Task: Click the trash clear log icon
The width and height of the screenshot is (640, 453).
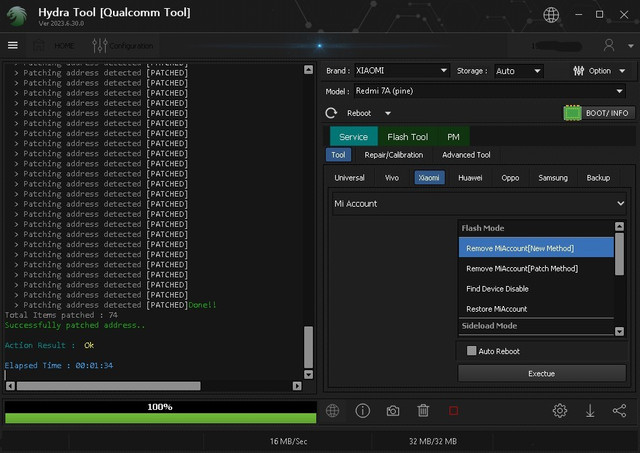Action: pos(423,411)
